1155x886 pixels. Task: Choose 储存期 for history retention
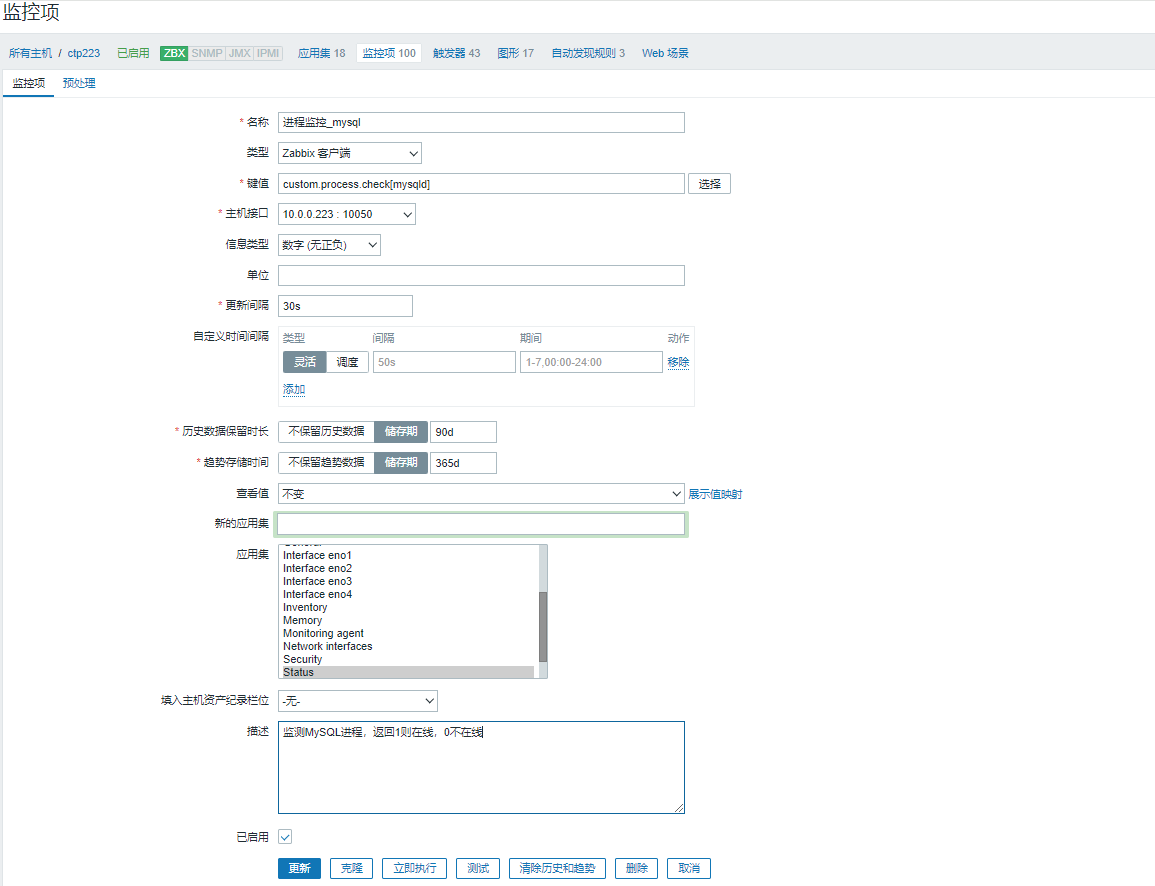tap(401, 432)
